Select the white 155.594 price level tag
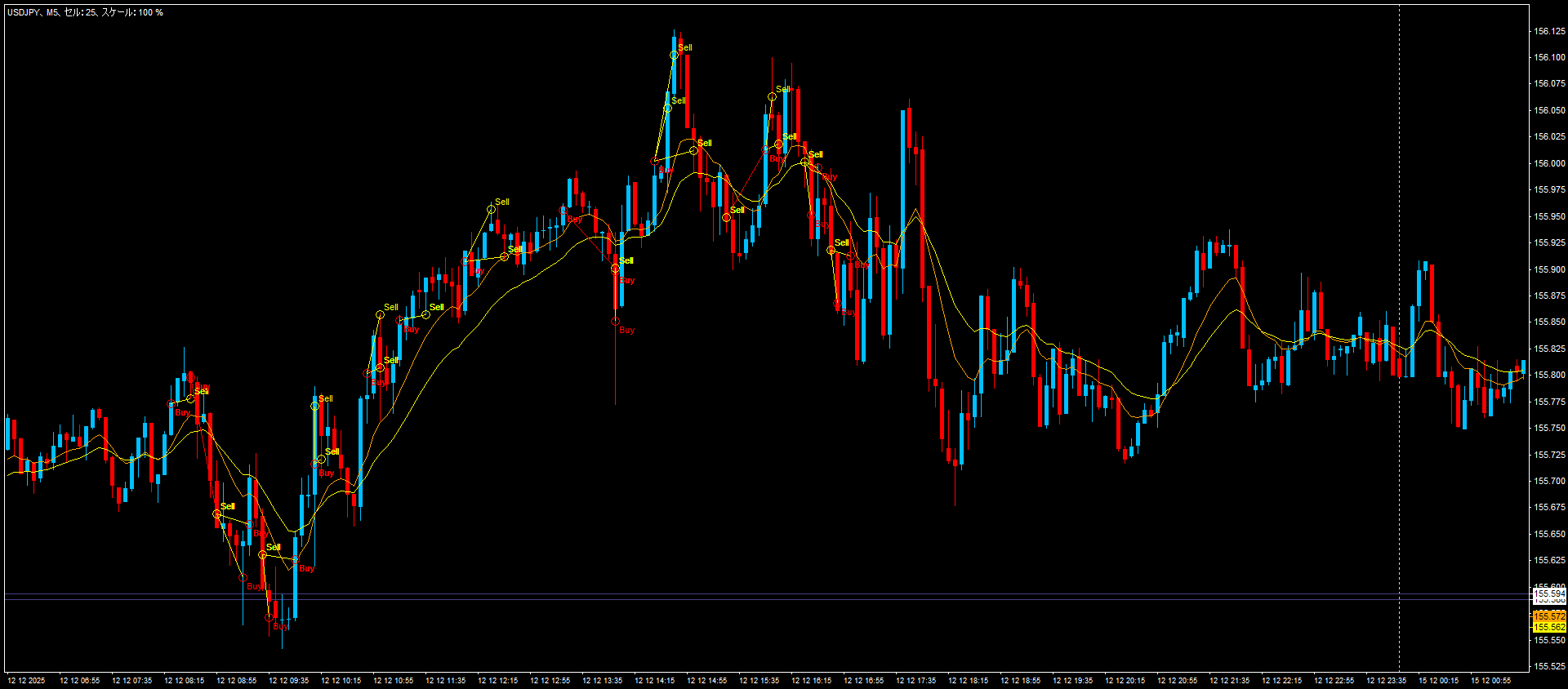 tap(1549, 593)
